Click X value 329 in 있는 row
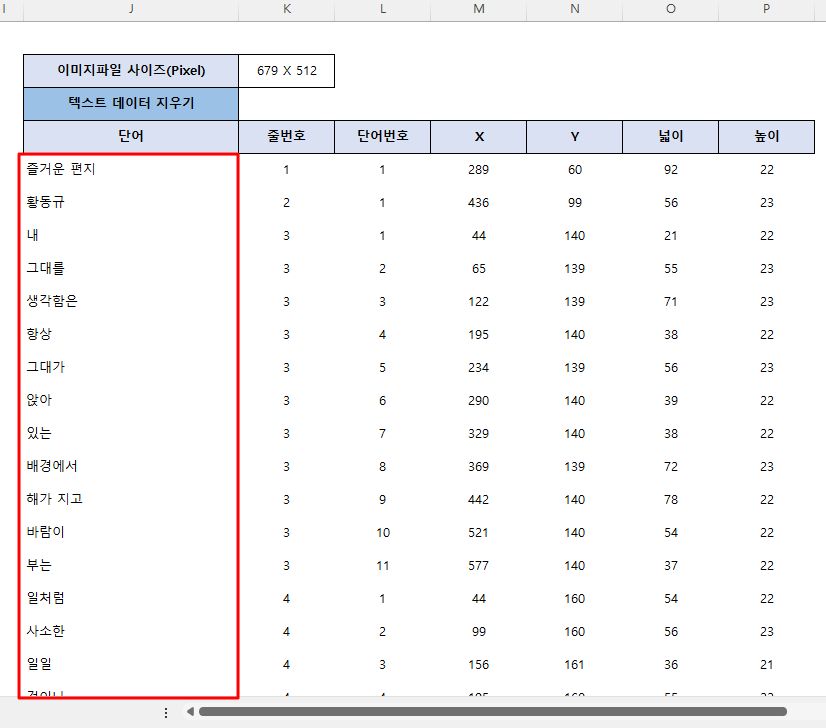The height and width of the screenshot is (728, 826). coord(478,434)
